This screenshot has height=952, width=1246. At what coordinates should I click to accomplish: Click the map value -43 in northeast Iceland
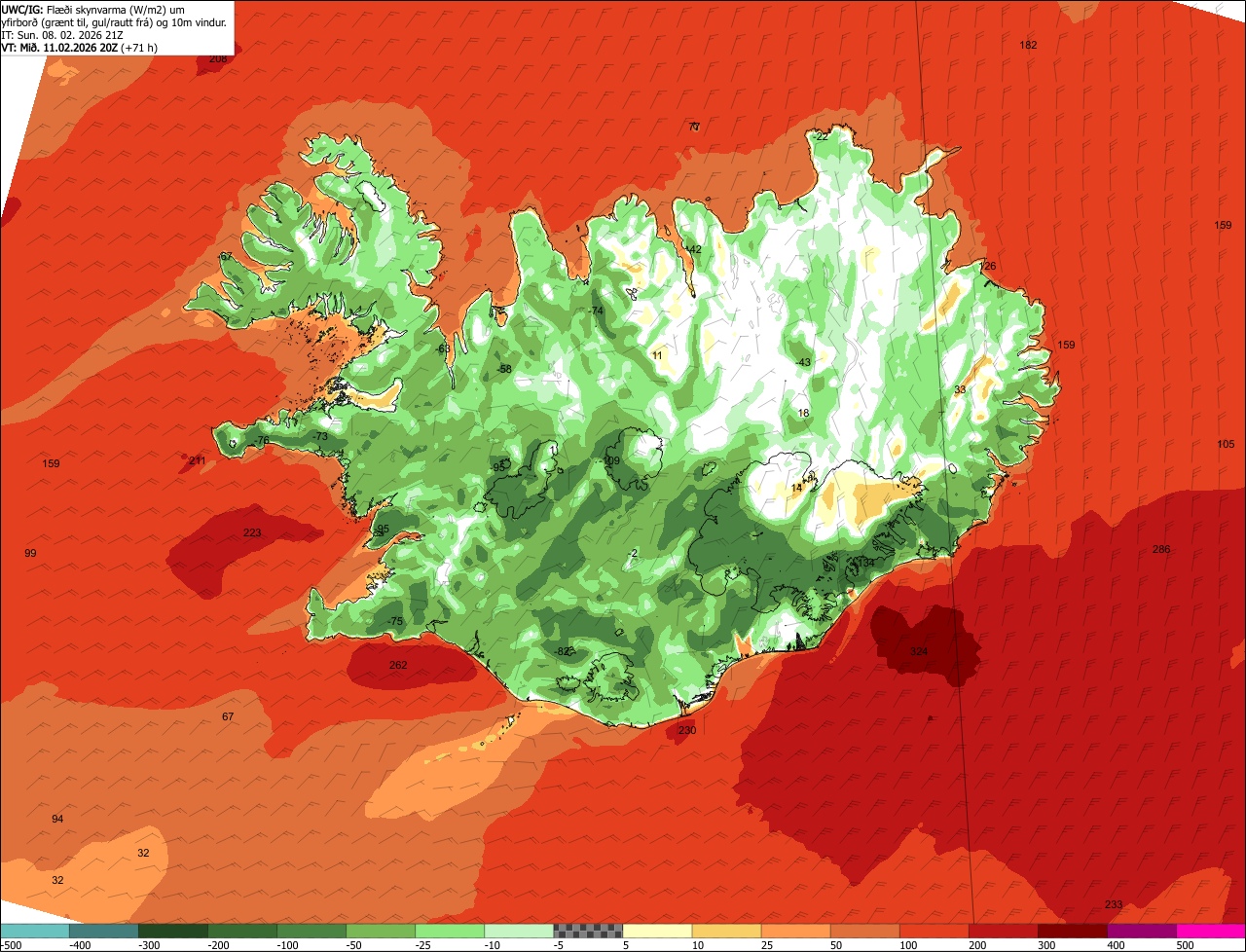click(x=802, y=363)
